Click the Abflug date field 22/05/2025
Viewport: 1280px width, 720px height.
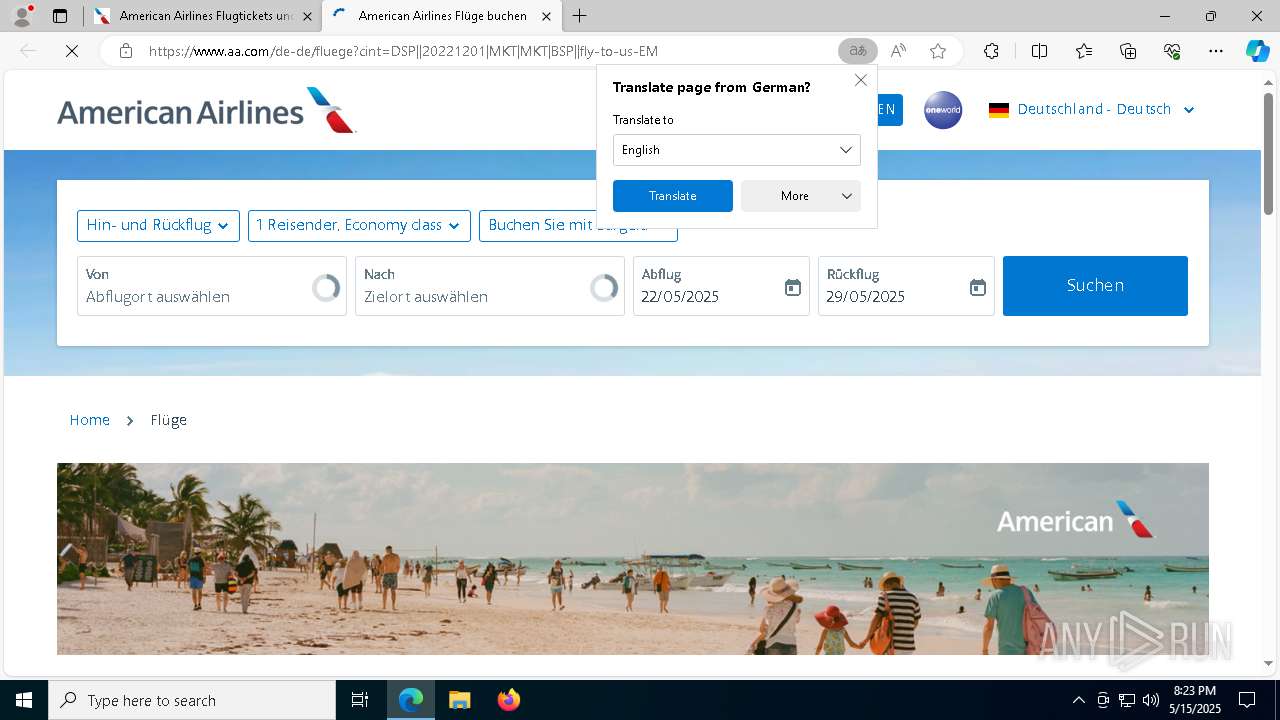(x=721, y=286)
